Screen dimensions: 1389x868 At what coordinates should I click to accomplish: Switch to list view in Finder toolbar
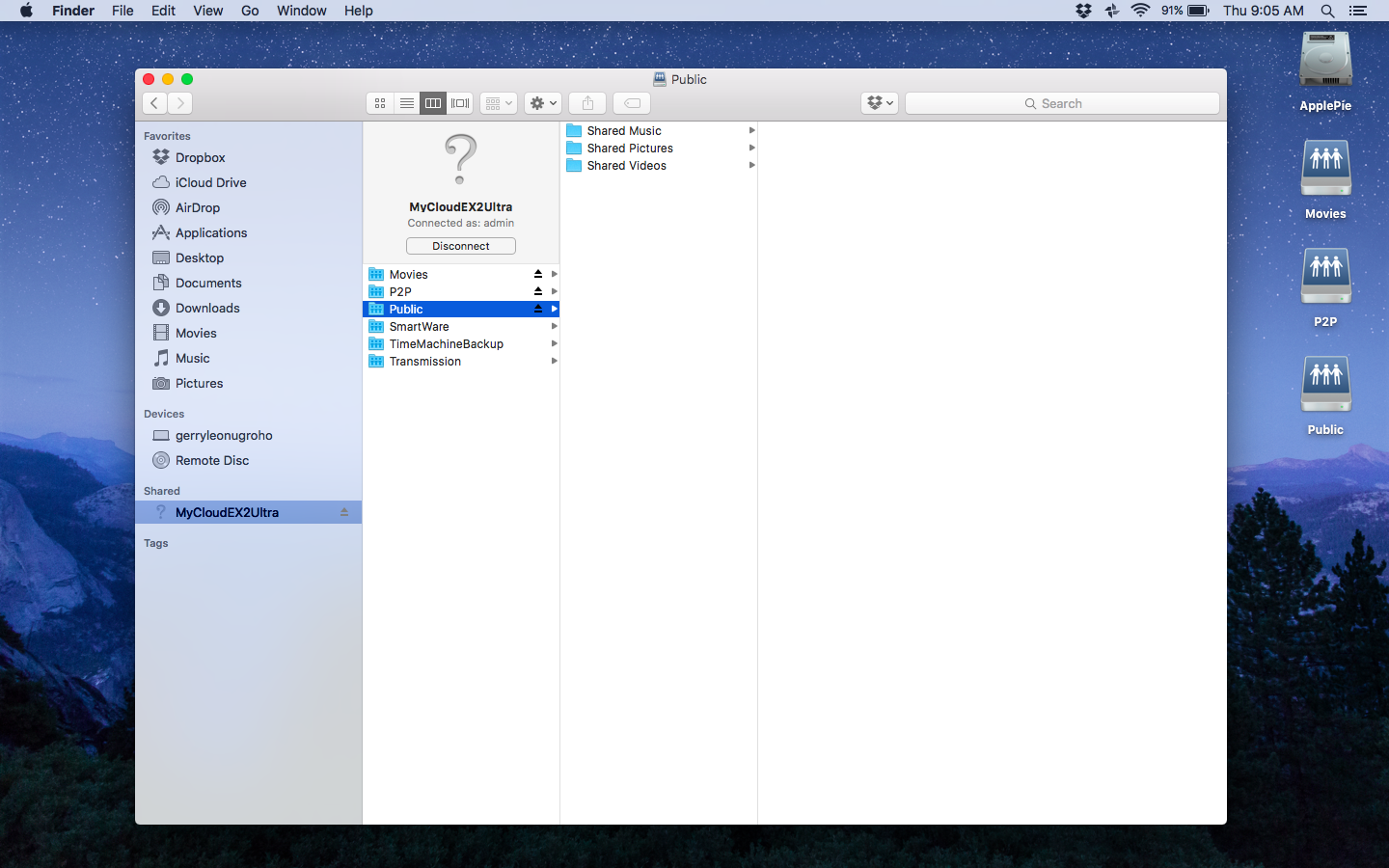pyautogui.click(x=407, y=103)
